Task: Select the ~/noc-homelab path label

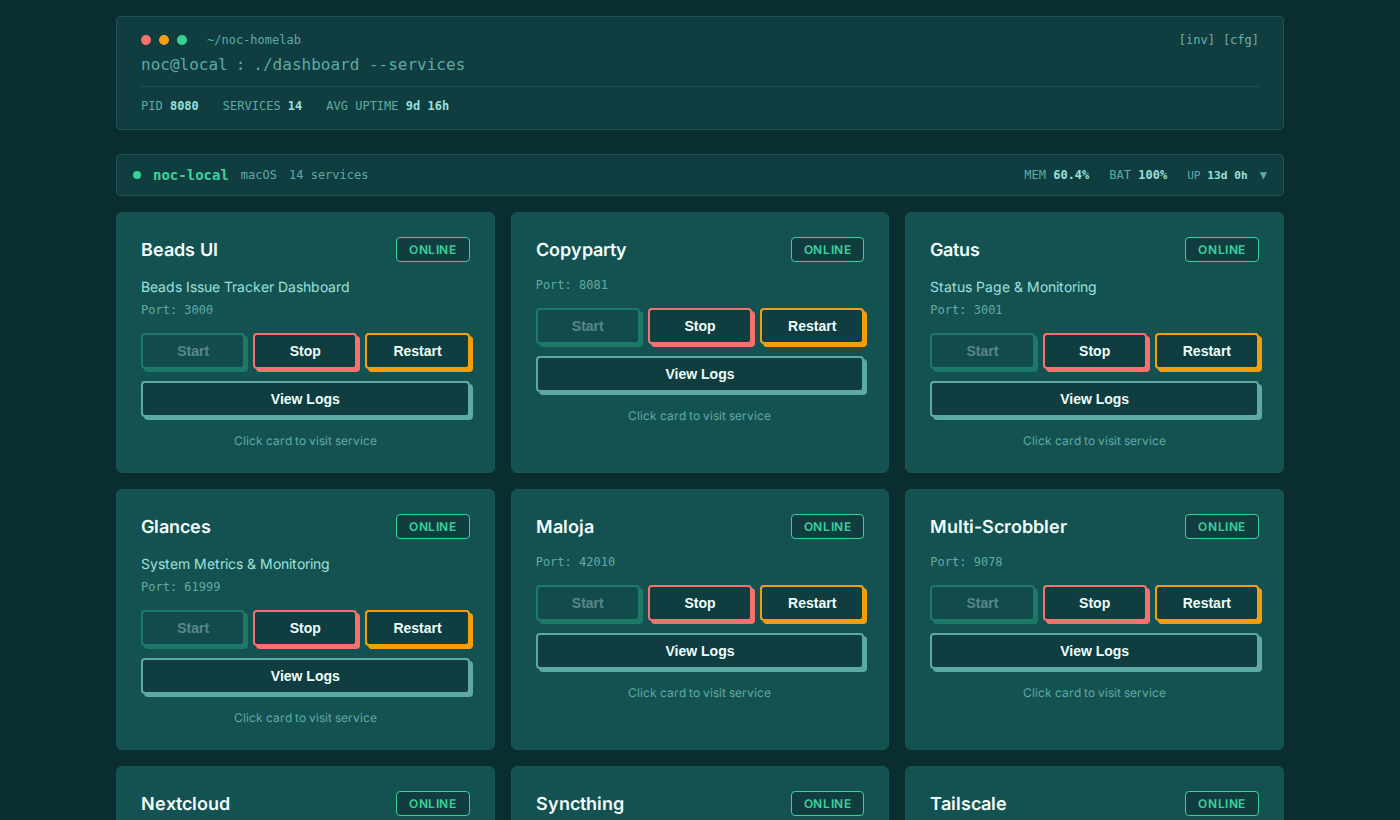Action: pyautogui.click(x=254, y=39)
